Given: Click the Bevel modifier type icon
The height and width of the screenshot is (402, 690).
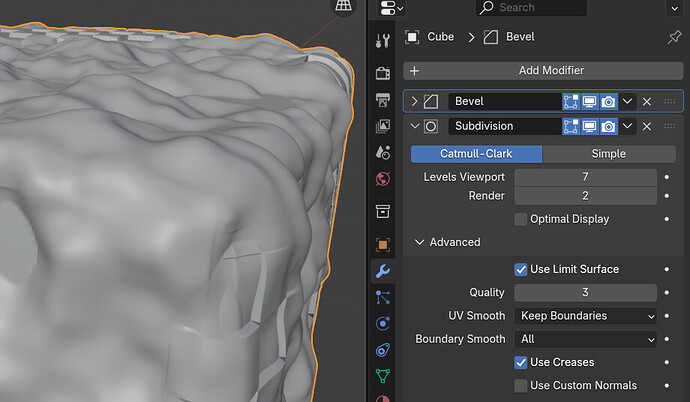Looking at the screenshot, I should (431, 102).
